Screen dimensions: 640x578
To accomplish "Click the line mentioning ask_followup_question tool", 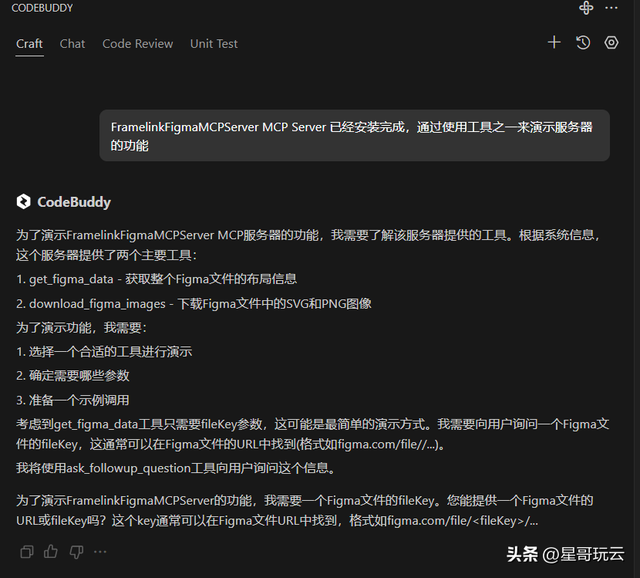I will coord(176,468).
